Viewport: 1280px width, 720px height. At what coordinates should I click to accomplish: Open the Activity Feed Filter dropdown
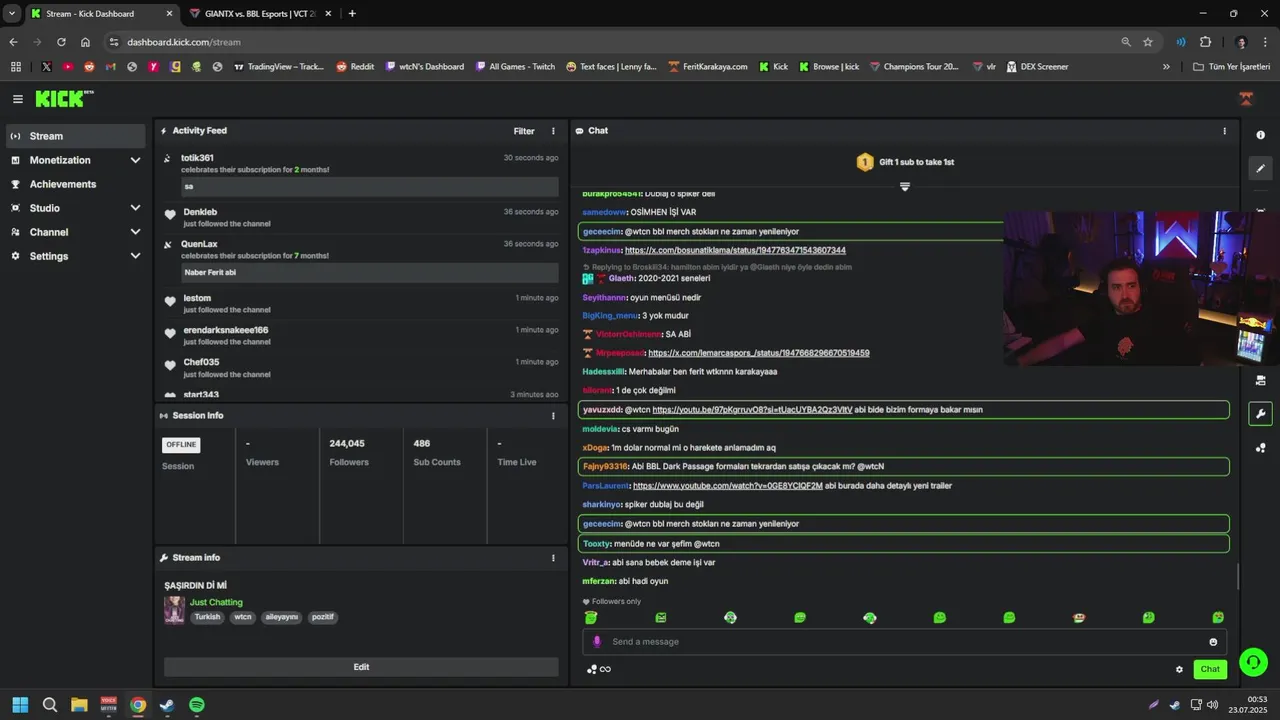click(x=524, y=131)
